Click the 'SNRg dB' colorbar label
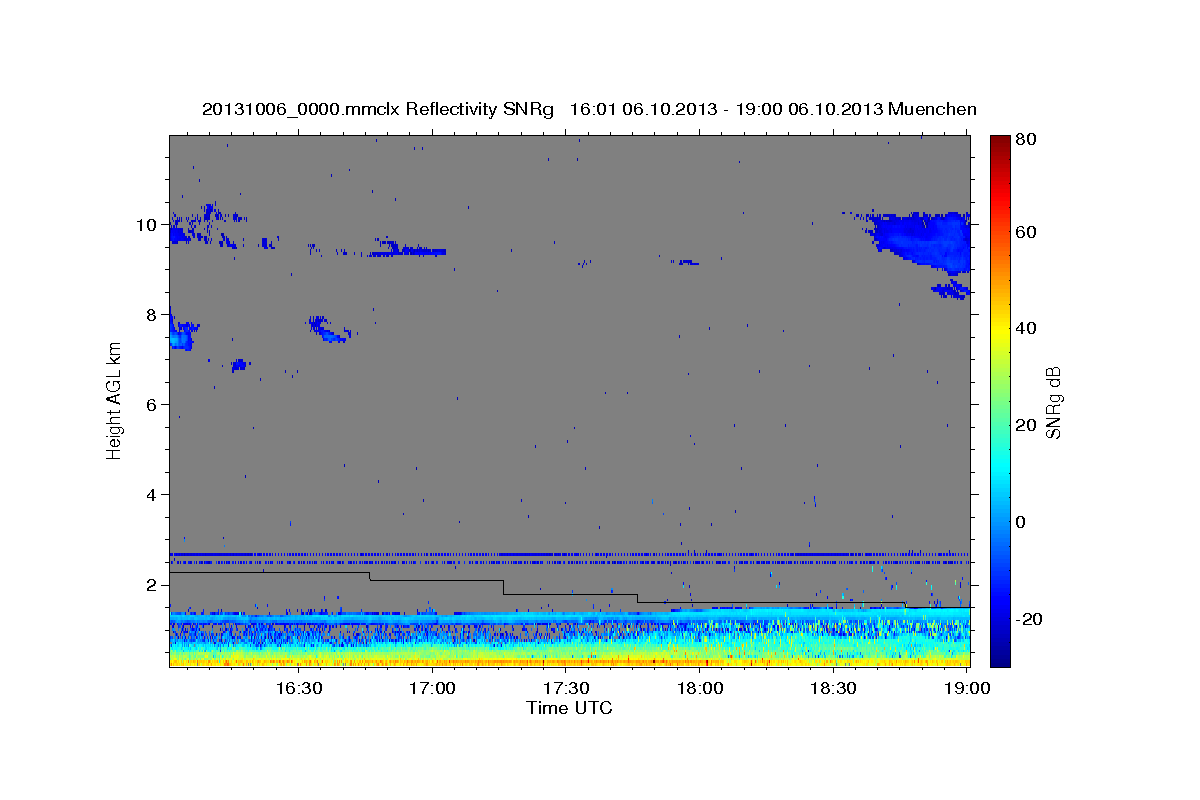 tap(1053, 403)
